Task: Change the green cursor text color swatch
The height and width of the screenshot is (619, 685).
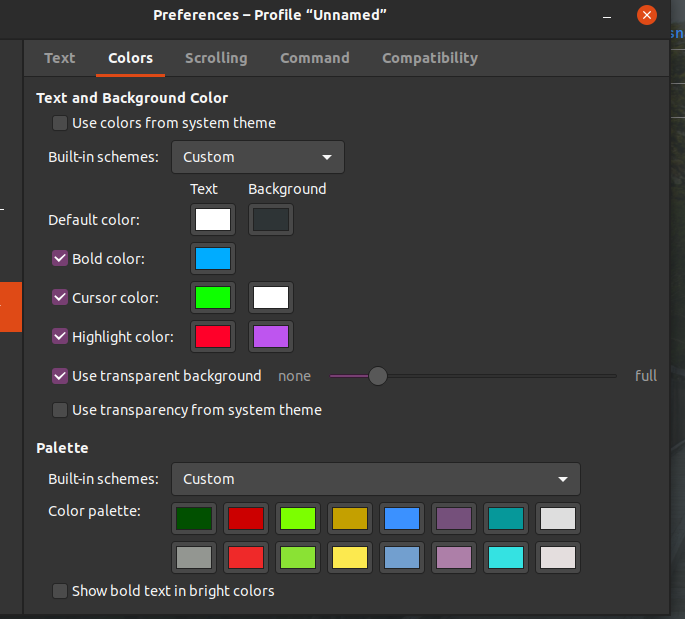Action: click(x=213, y=297)
